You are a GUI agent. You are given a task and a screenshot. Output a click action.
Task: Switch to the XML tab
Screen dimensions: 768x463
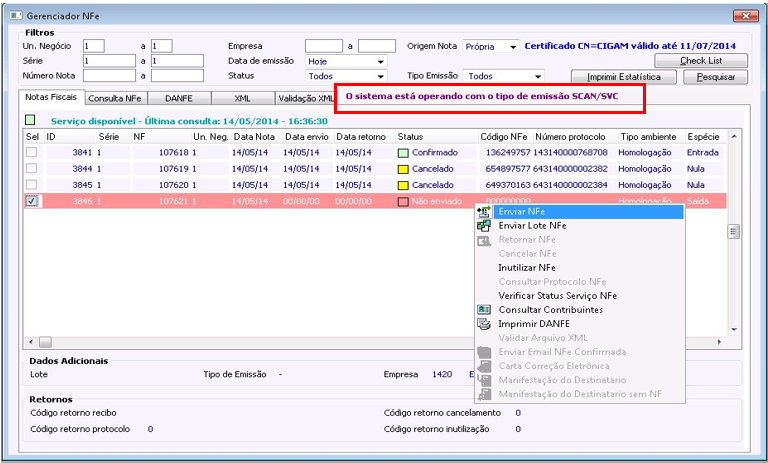(242, 98)
